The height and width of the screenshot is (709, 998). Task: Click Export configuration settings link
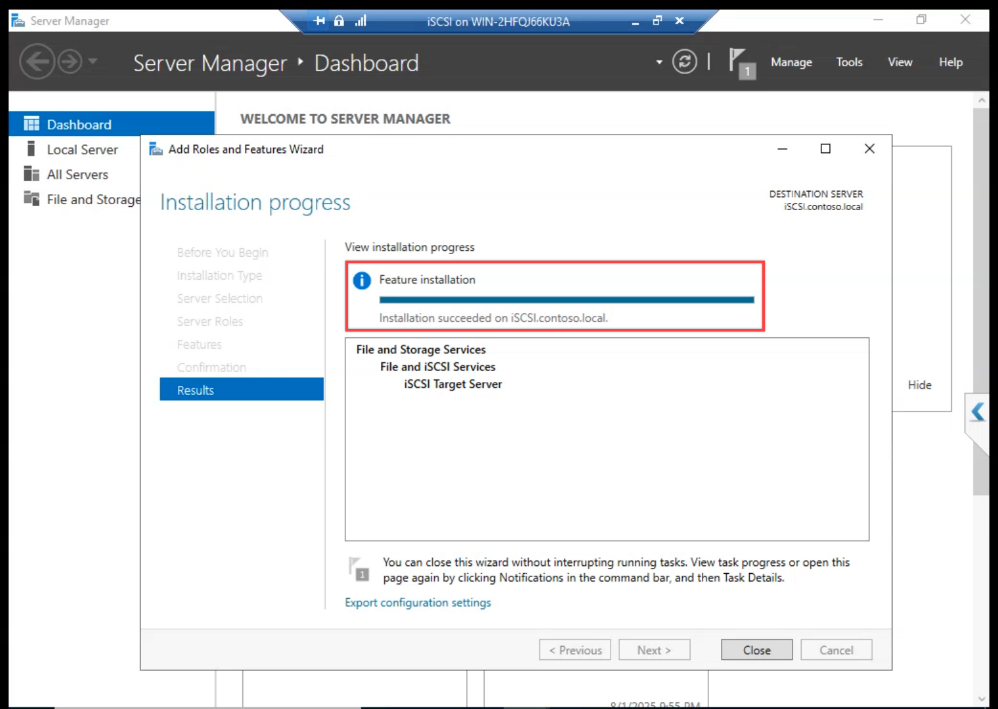(x=418, y=602)
